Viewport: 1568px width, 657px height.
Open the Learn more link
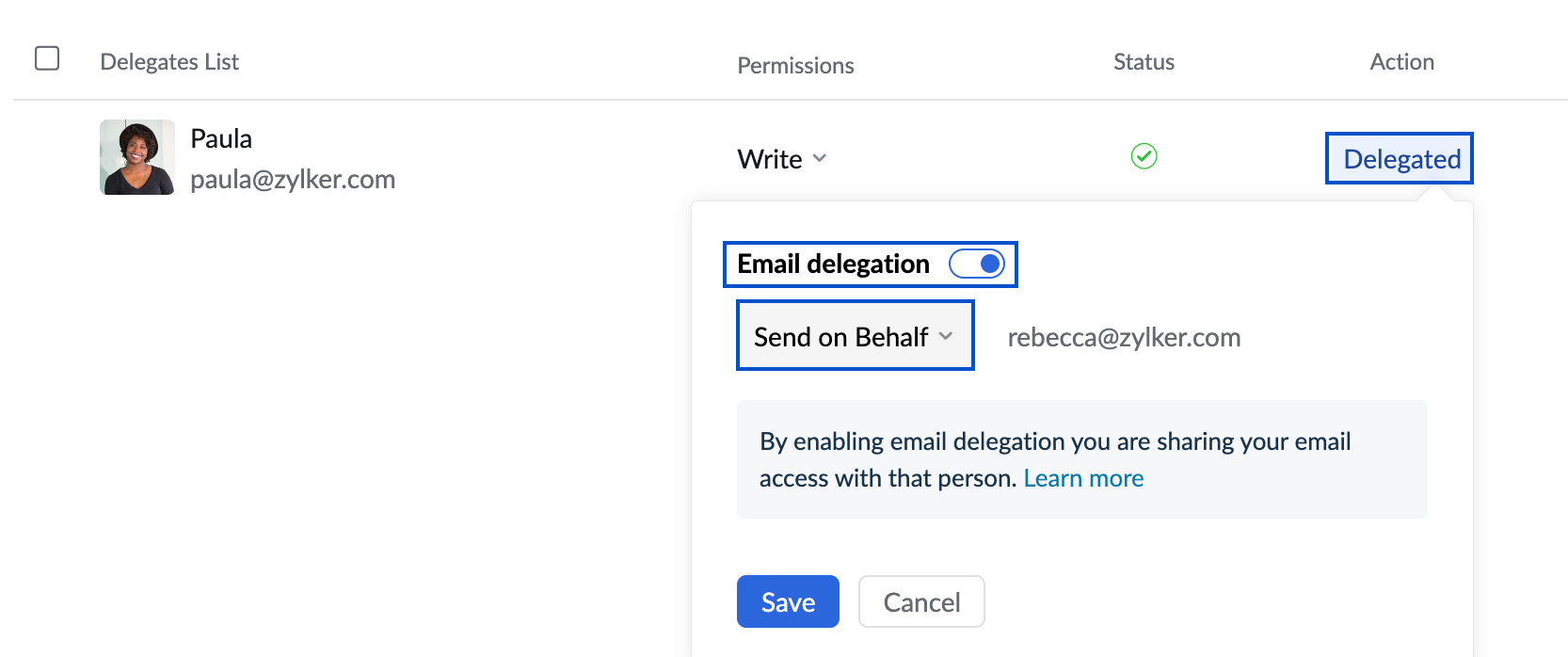[1083, 478]
